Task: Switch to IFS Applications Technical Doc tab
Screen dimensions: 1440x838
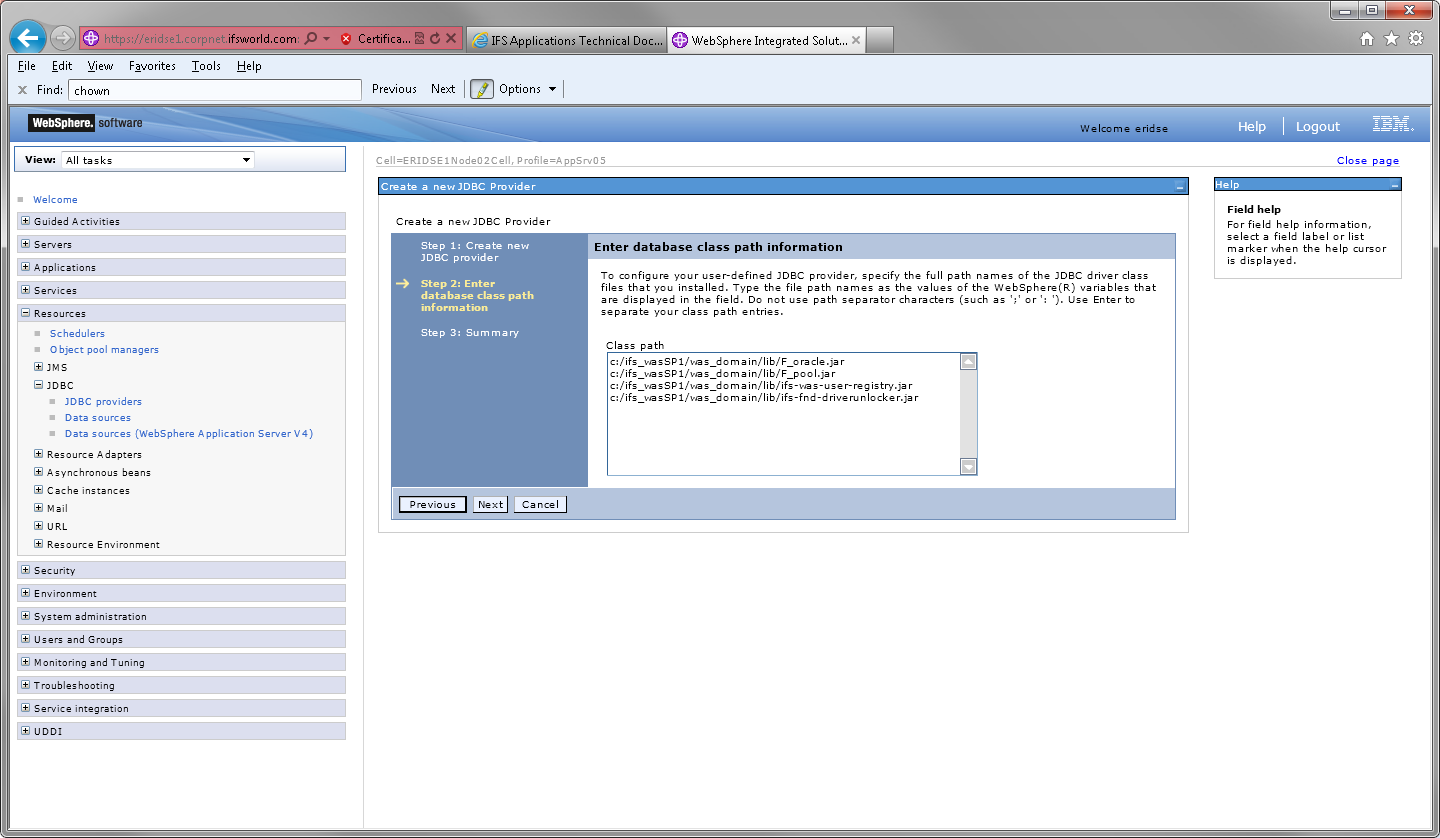Action: [566, 40]
